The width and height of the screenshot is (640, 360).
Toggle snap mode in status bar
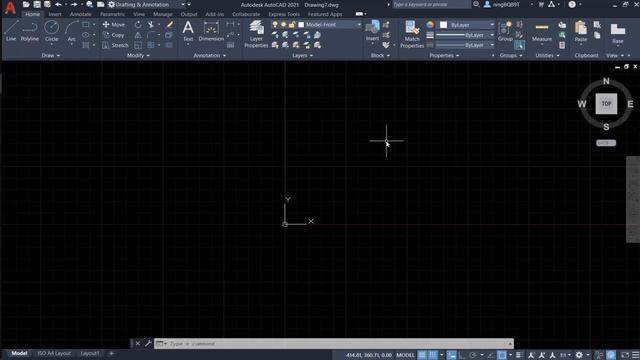coord(433,355)
